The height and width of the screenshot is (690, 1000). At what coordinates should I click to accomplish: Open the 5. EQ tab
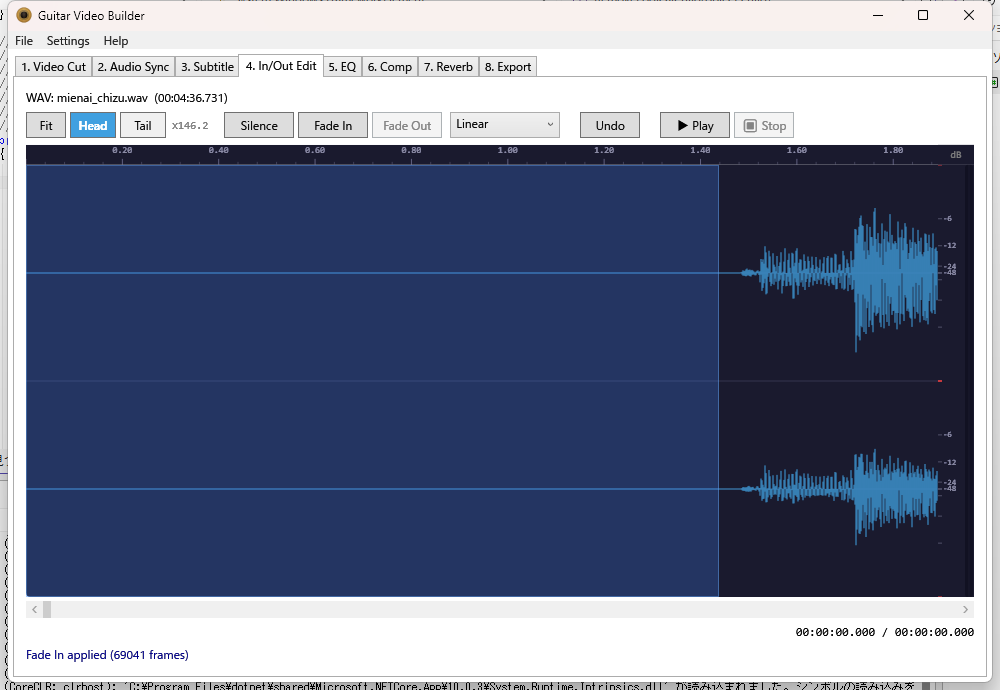point(342,67)
